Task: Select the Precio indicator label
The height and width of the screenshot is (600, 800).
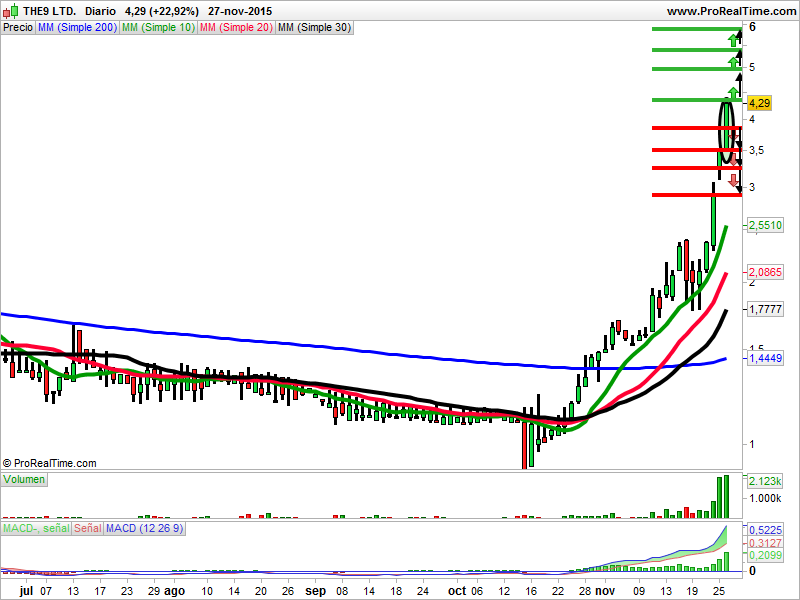Action: 18,28
